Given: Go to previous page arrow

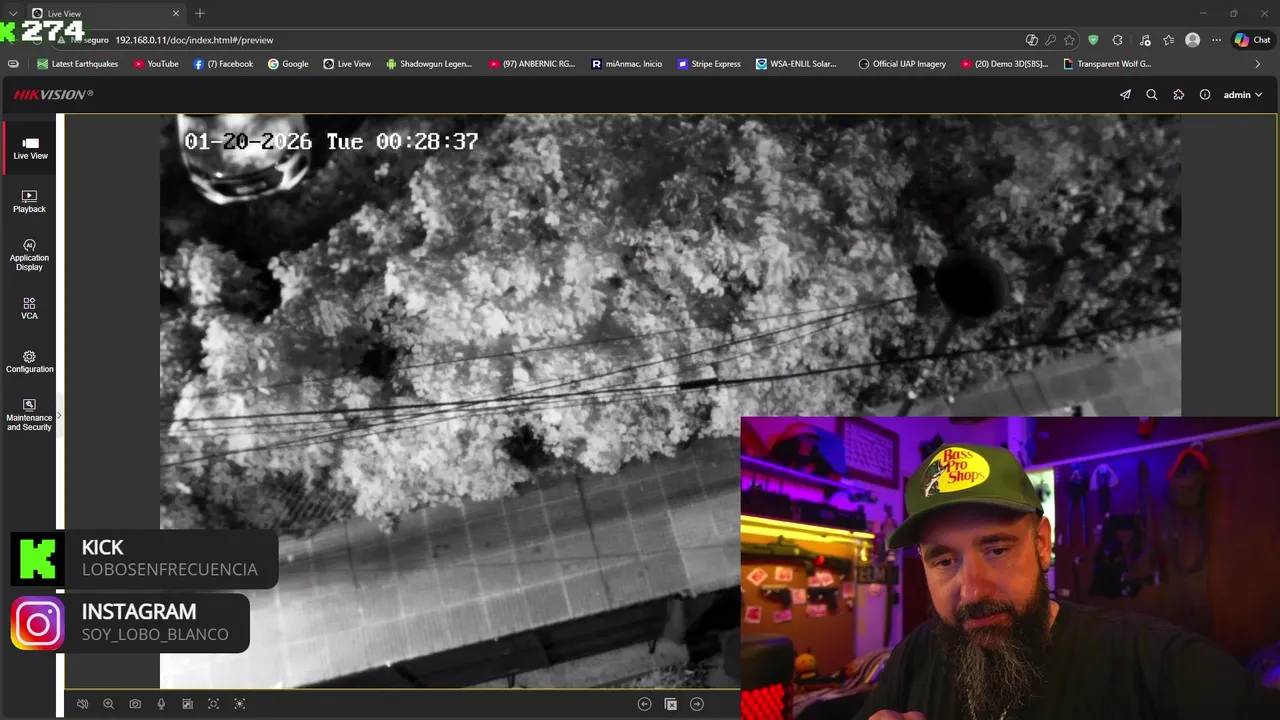Looking at the screenshot, I should tap(644, 704).
